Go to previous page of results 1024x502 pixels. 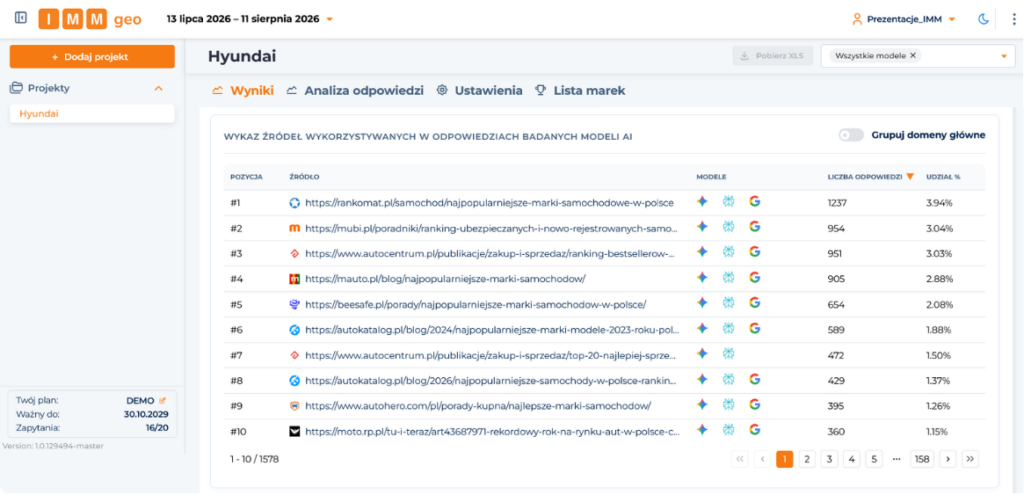click(762, 459)
